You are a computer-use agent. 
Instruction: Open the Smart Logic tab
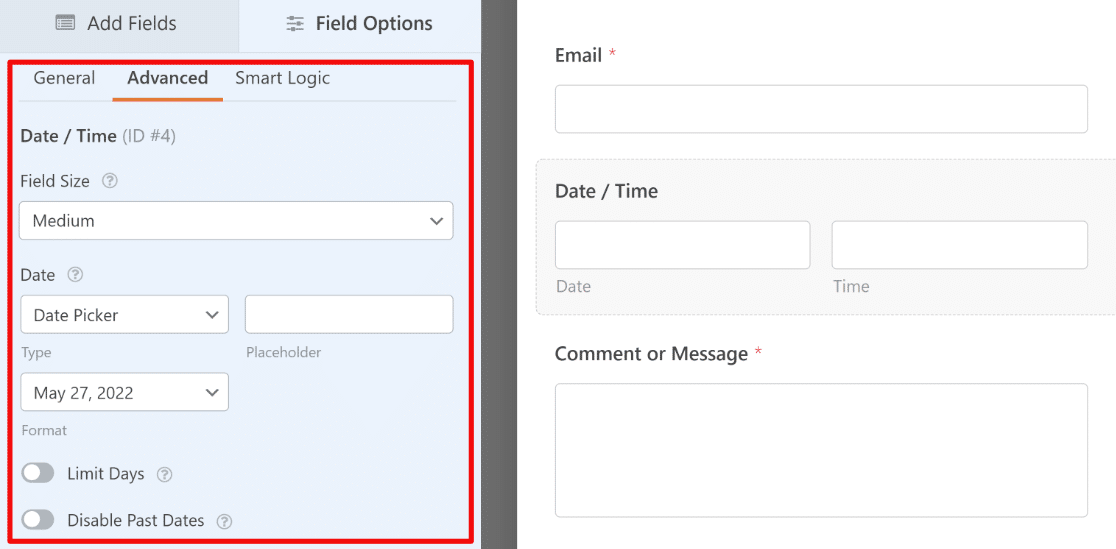[283, 78]
